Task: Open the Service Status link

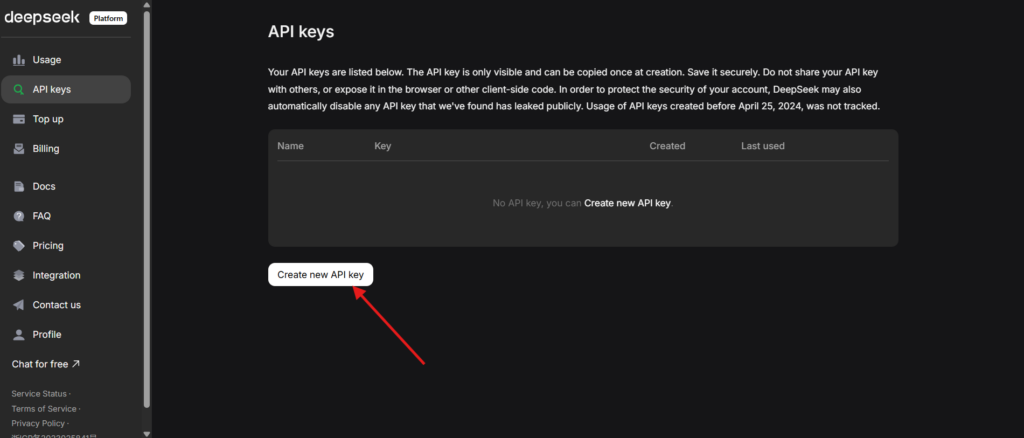Action: [39, 394]
